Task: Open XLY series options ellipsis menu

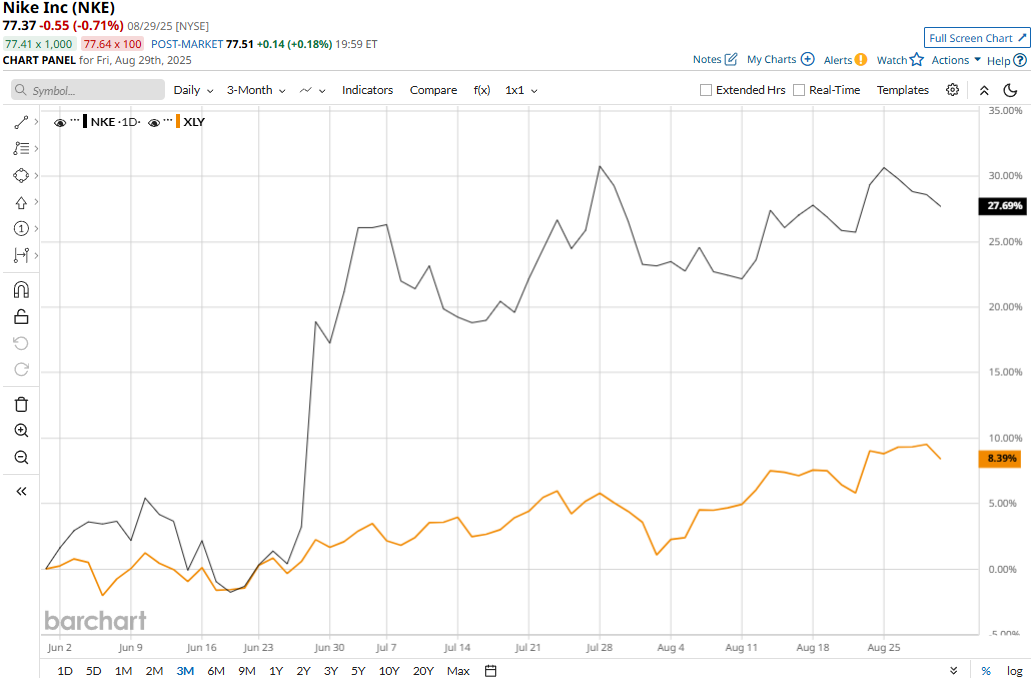Action: point(168,122)
